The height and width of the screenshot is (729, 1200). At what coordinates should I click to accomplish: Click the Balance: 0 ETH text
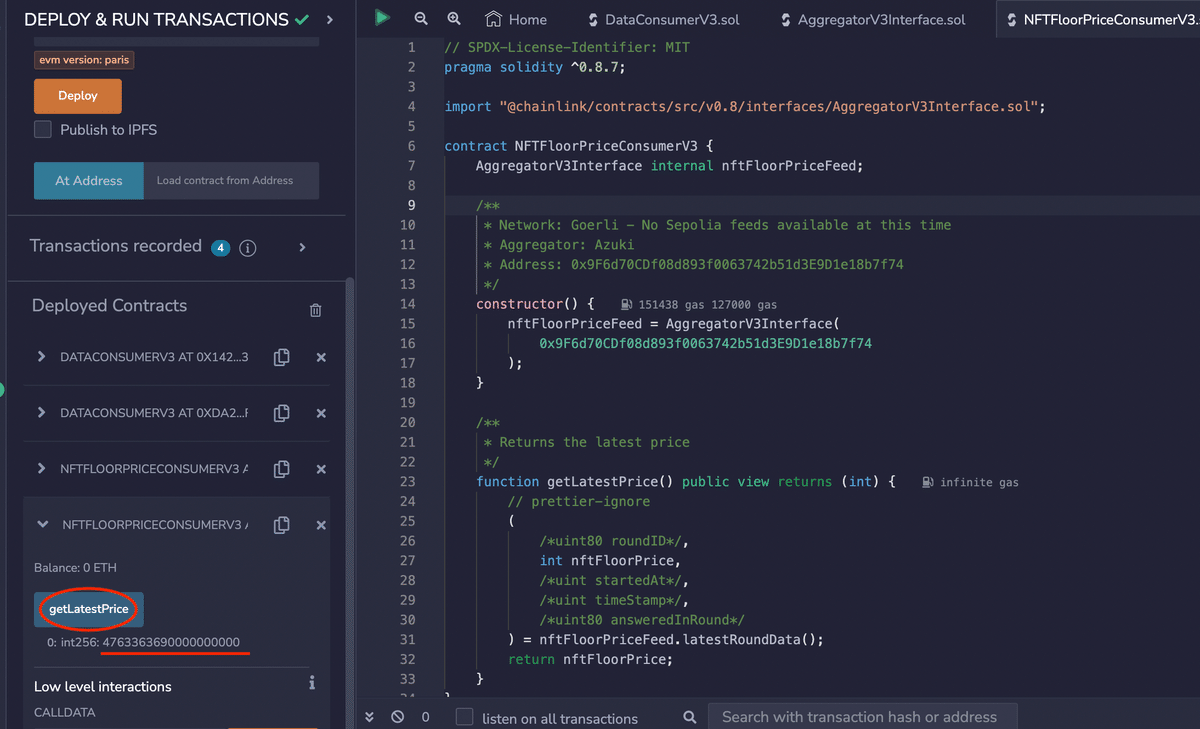point(75,568)
